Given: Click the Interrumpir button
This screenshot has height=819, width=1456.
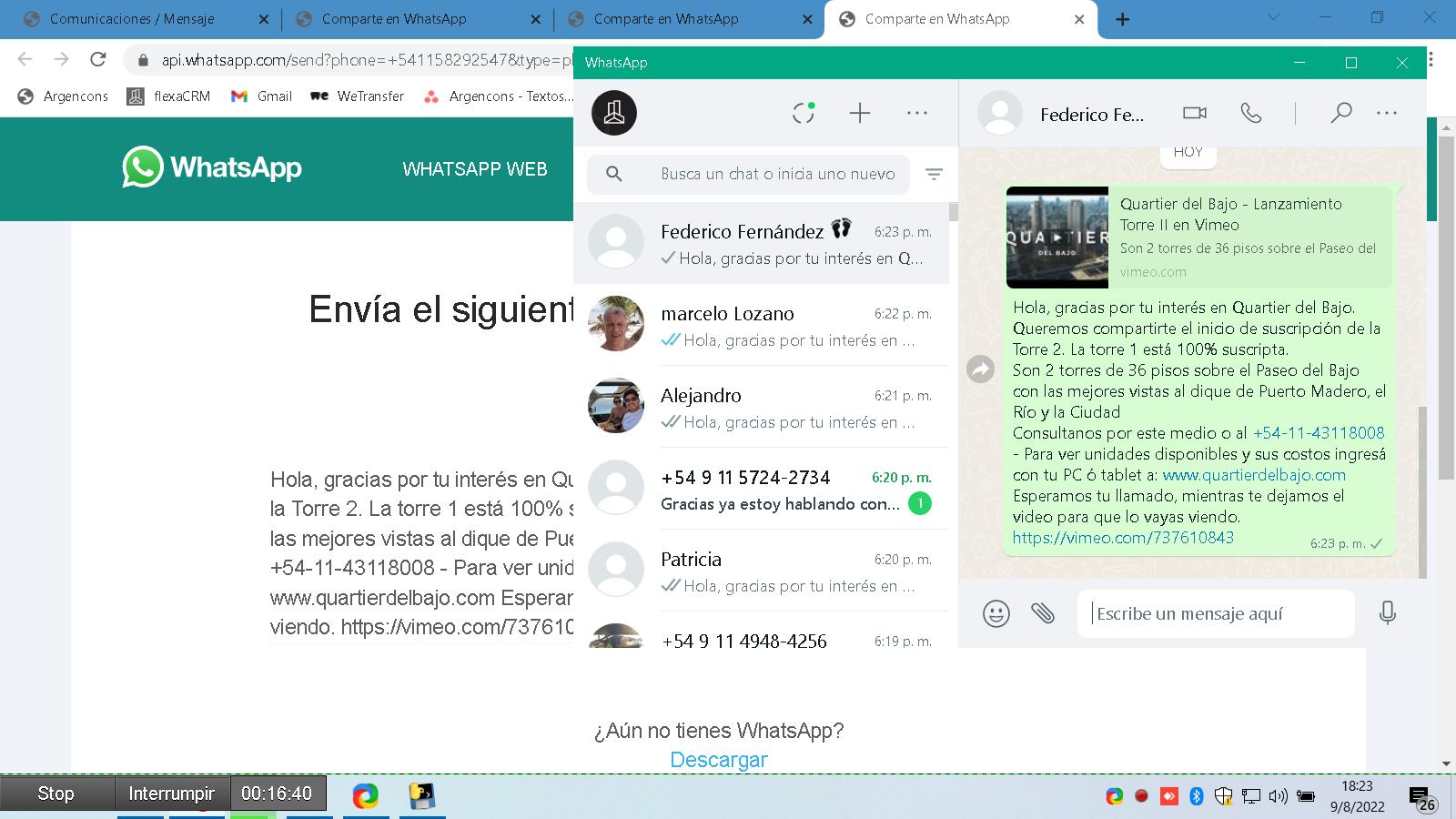Looking at the screenshot, I should [172, 794].
